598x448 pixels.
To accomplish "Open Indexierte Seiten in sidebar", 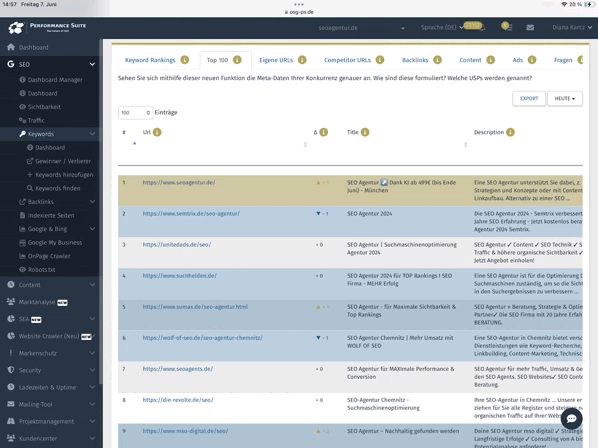I will [51, 215].
